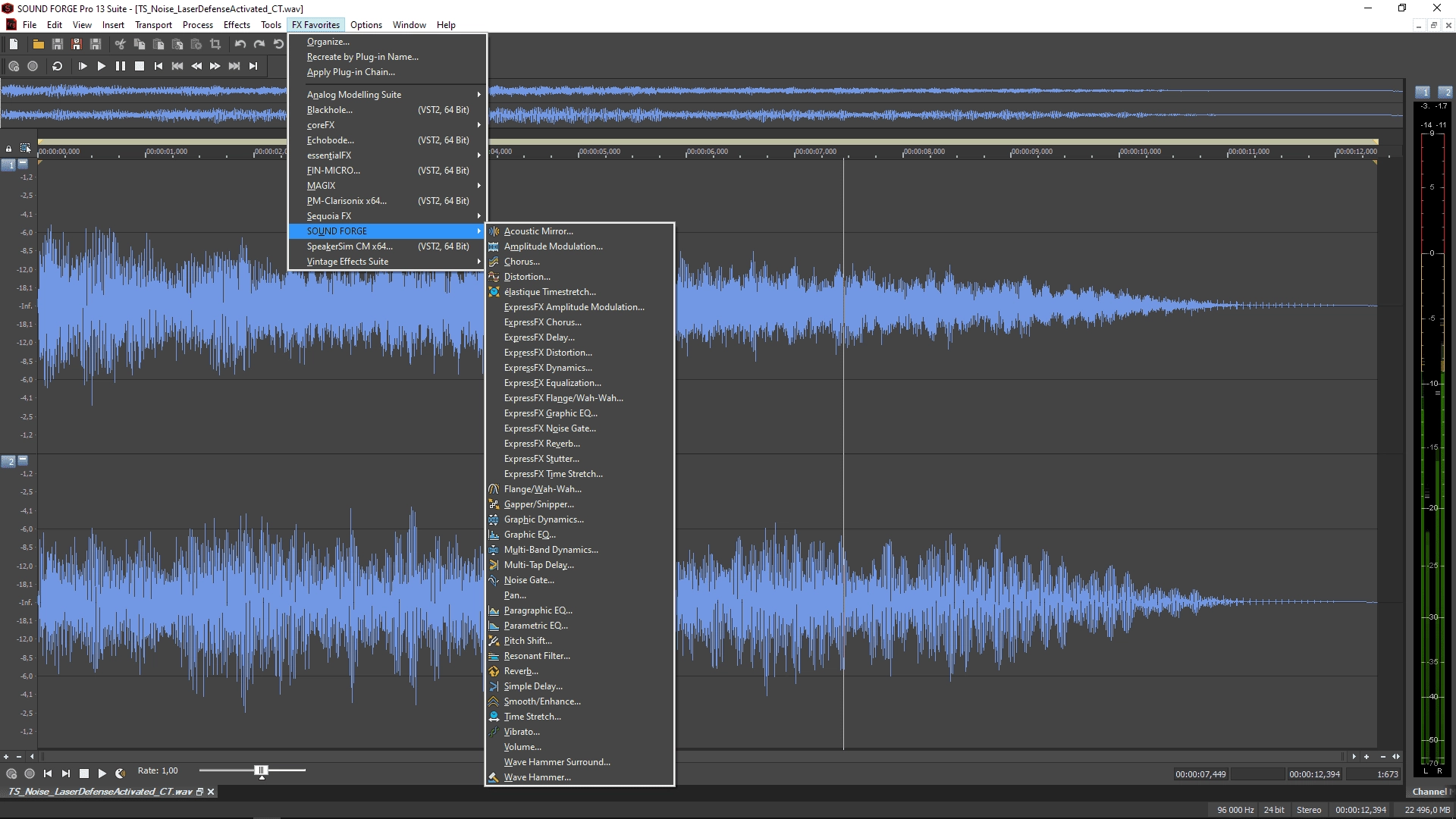The height and width of the screenshot is (819, 1456).
Task: Collapse channel 2 with its minimize button
Action: click(23, 460)
